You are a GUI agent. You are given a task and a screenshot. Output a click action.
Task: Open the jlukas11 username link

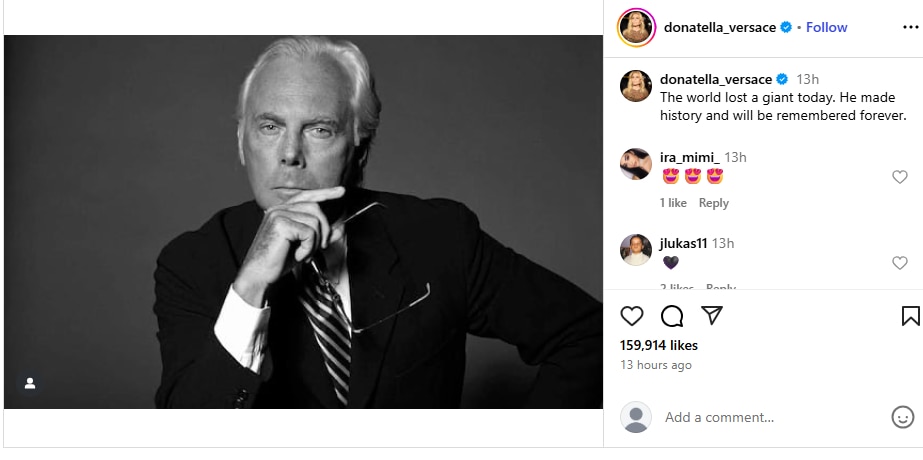685,243
